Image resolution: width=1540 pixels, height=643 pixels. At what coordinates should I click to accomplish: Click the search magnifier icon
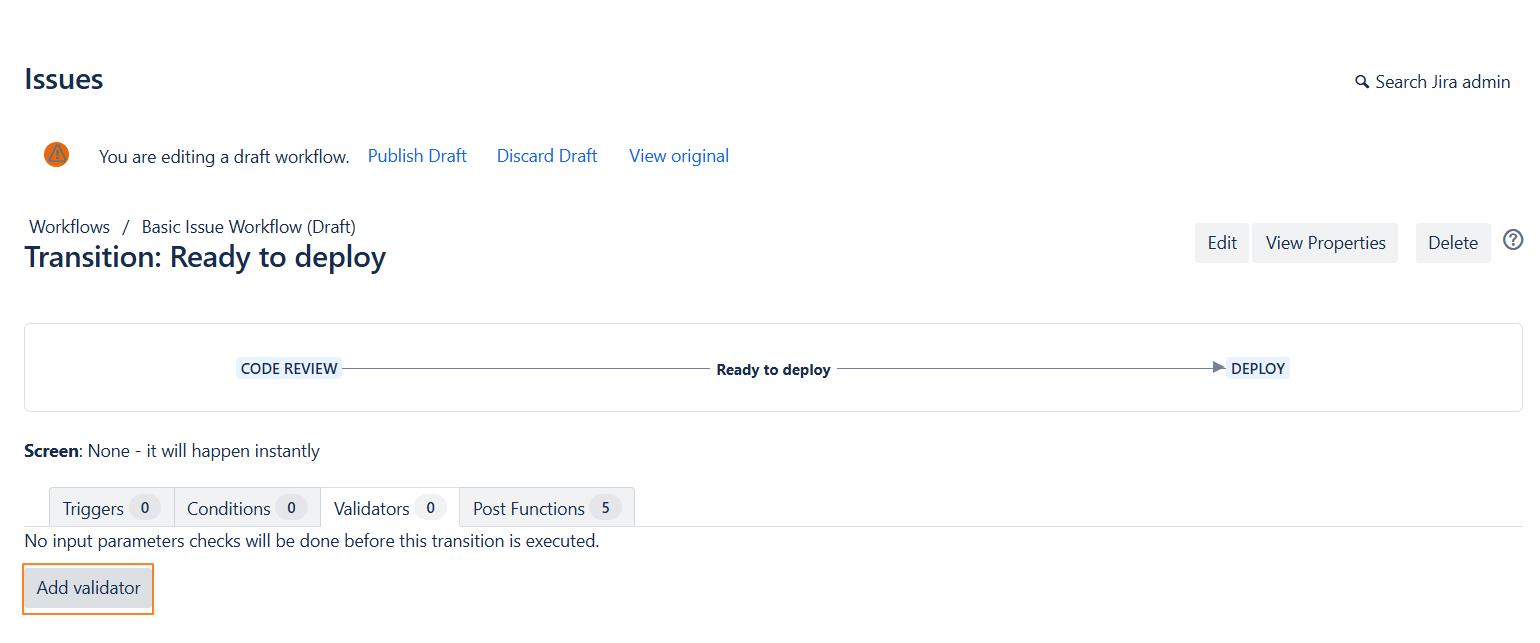(1362, 82)
